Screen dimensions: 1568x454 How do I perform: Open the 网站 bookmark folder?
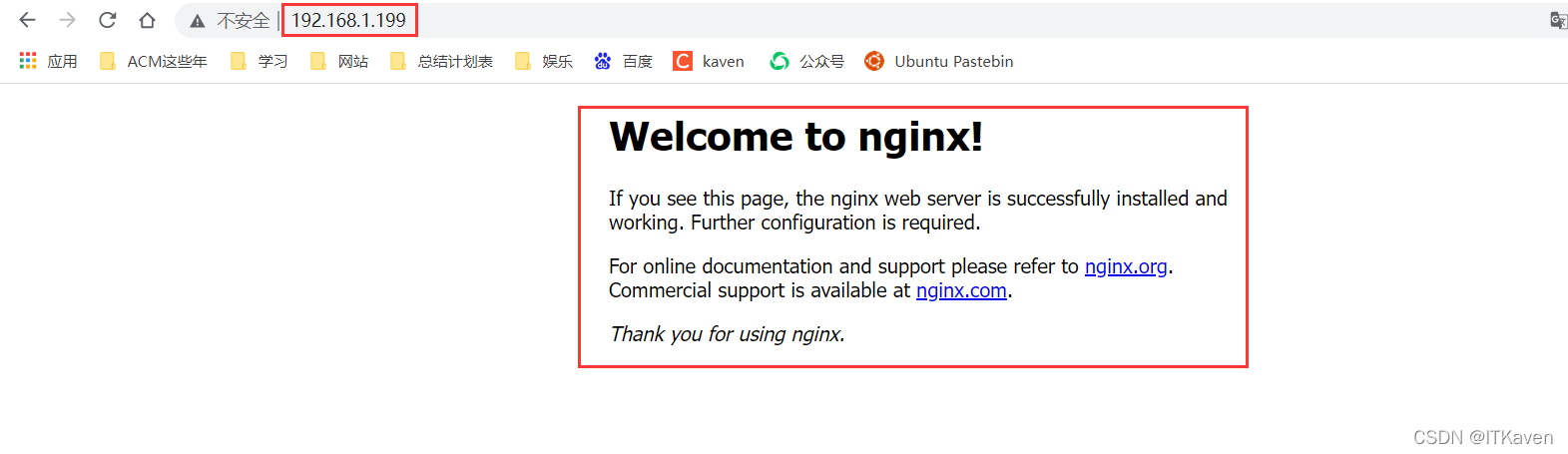(339, 61)
